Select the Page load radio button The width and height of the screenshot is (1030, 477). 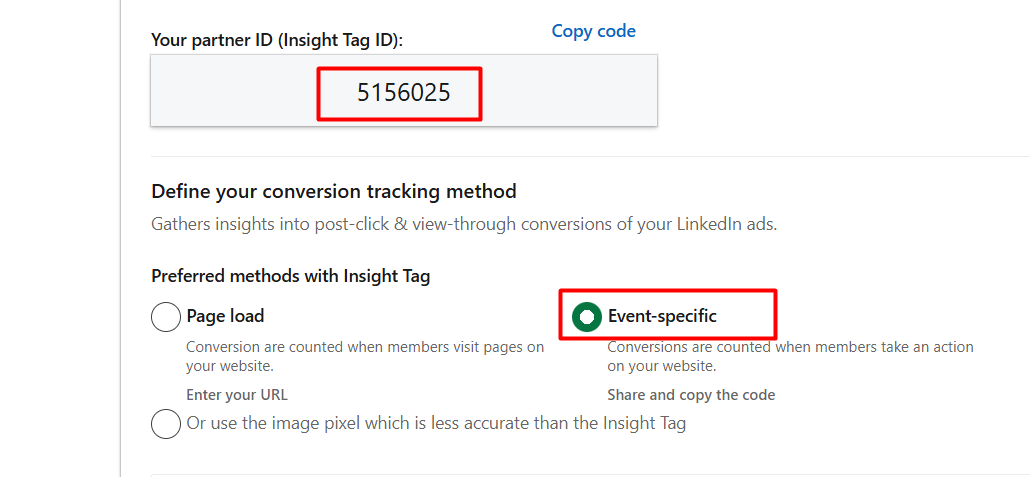pos(166,317)
